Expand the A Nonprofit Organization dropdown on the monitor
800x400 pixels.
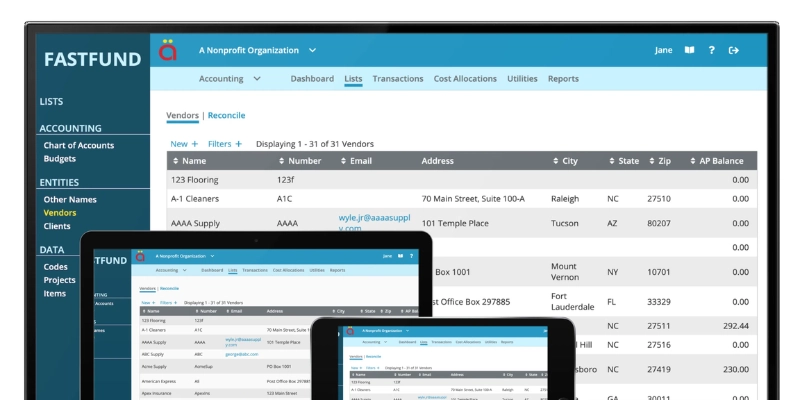tap(258, 50)
